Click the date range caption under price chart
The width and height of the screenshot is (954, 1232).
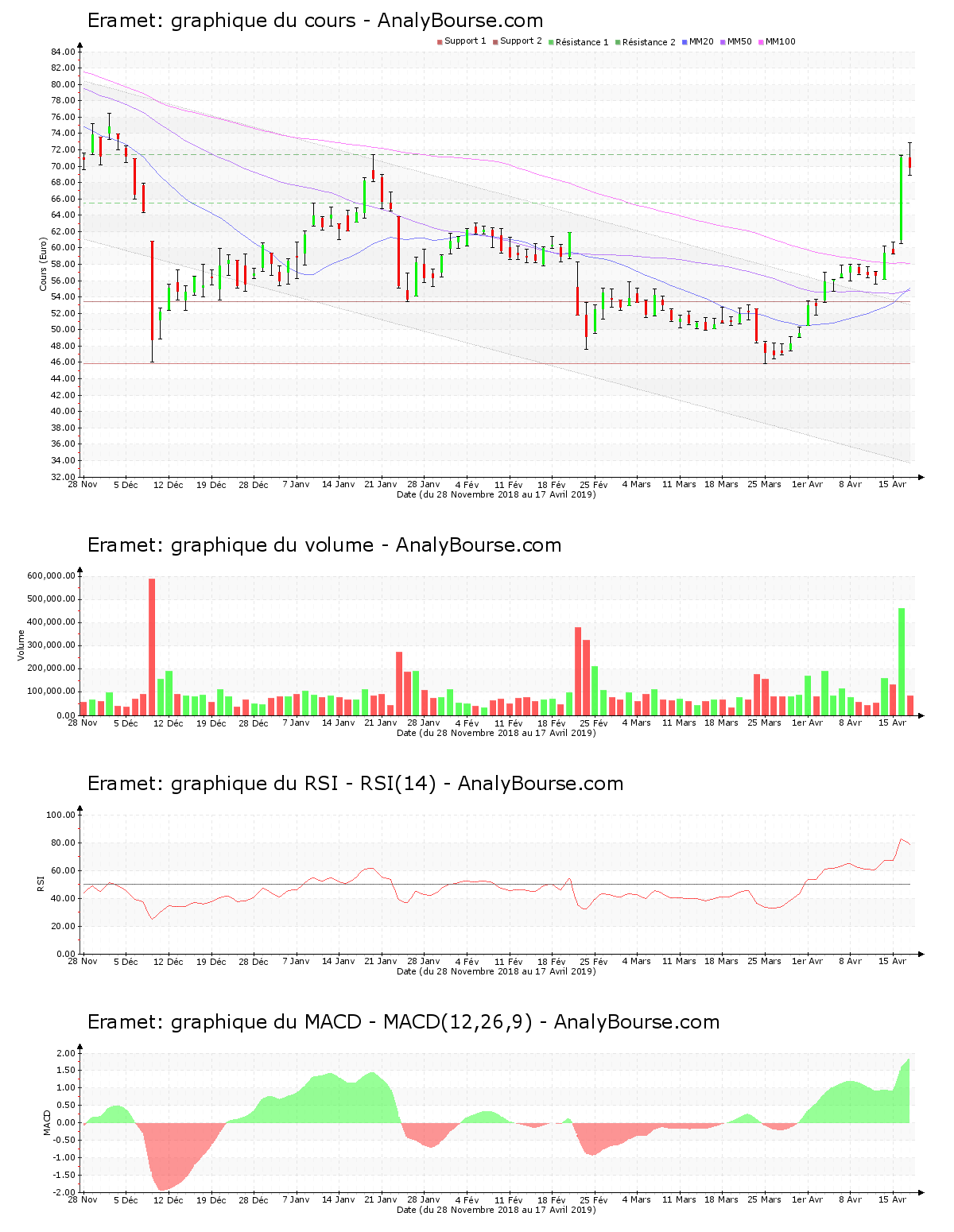coord(496,494)
